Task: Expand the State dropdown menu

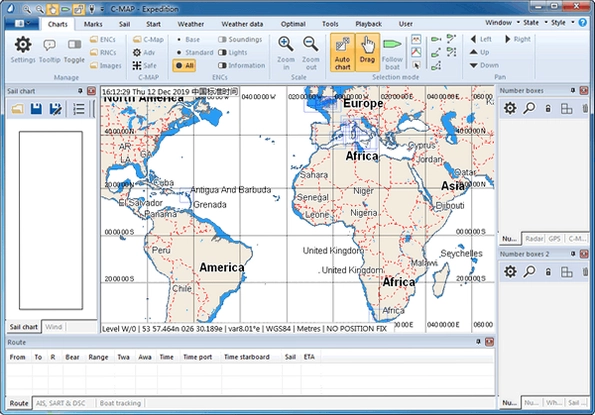Action: click(x=535, y=23)
